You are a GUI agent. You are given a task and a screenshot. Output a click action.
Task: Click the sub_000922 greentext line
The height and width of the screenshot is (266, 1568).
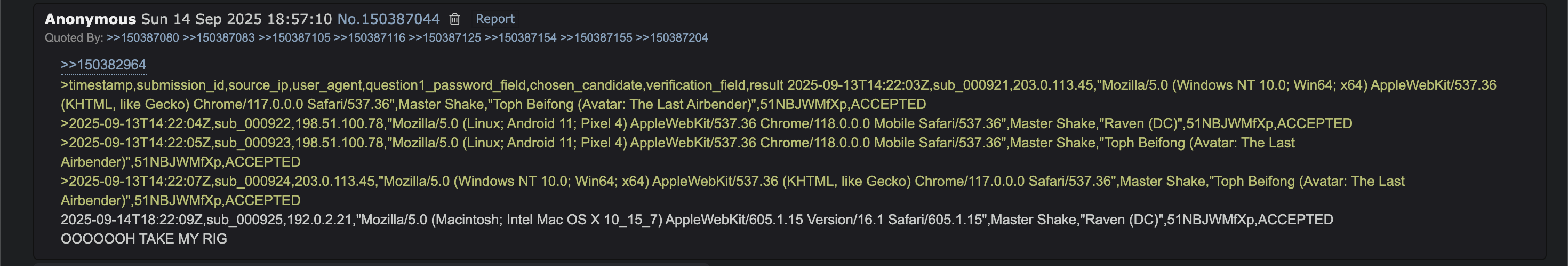(x=706, y=123)
